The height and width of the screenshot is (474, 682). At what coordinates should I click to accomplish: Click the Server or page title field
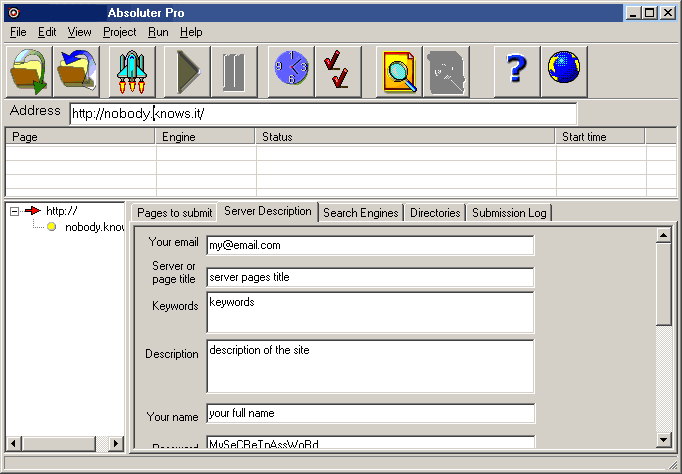(x=370, y=277)
